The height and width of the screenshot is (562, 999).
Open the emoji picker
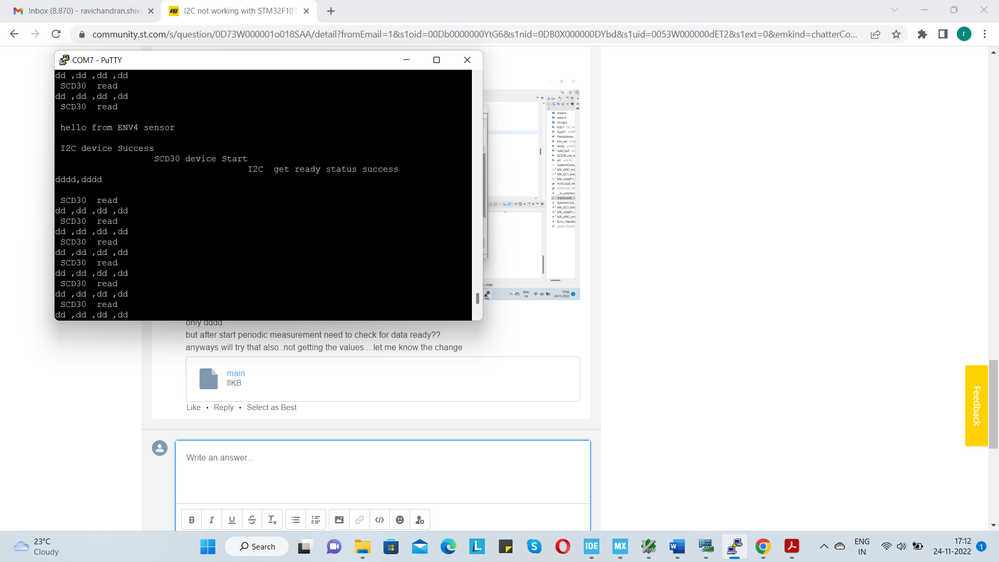click(400, 520)
